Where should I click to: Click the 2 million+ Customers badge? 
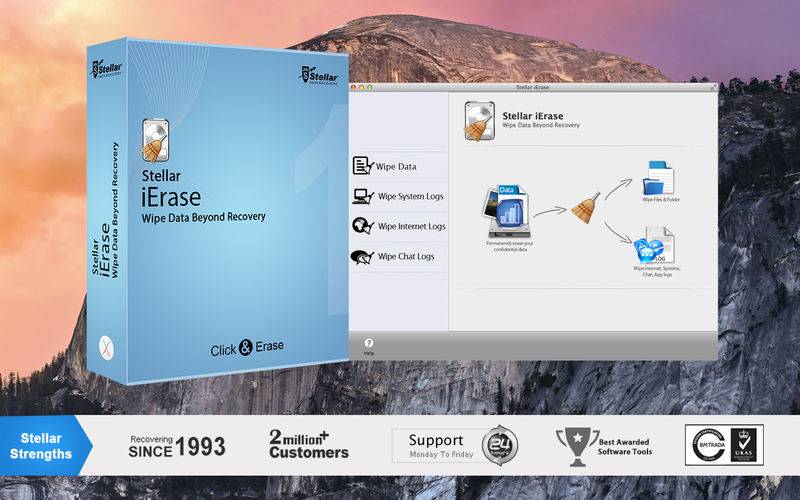coord(309,444)
